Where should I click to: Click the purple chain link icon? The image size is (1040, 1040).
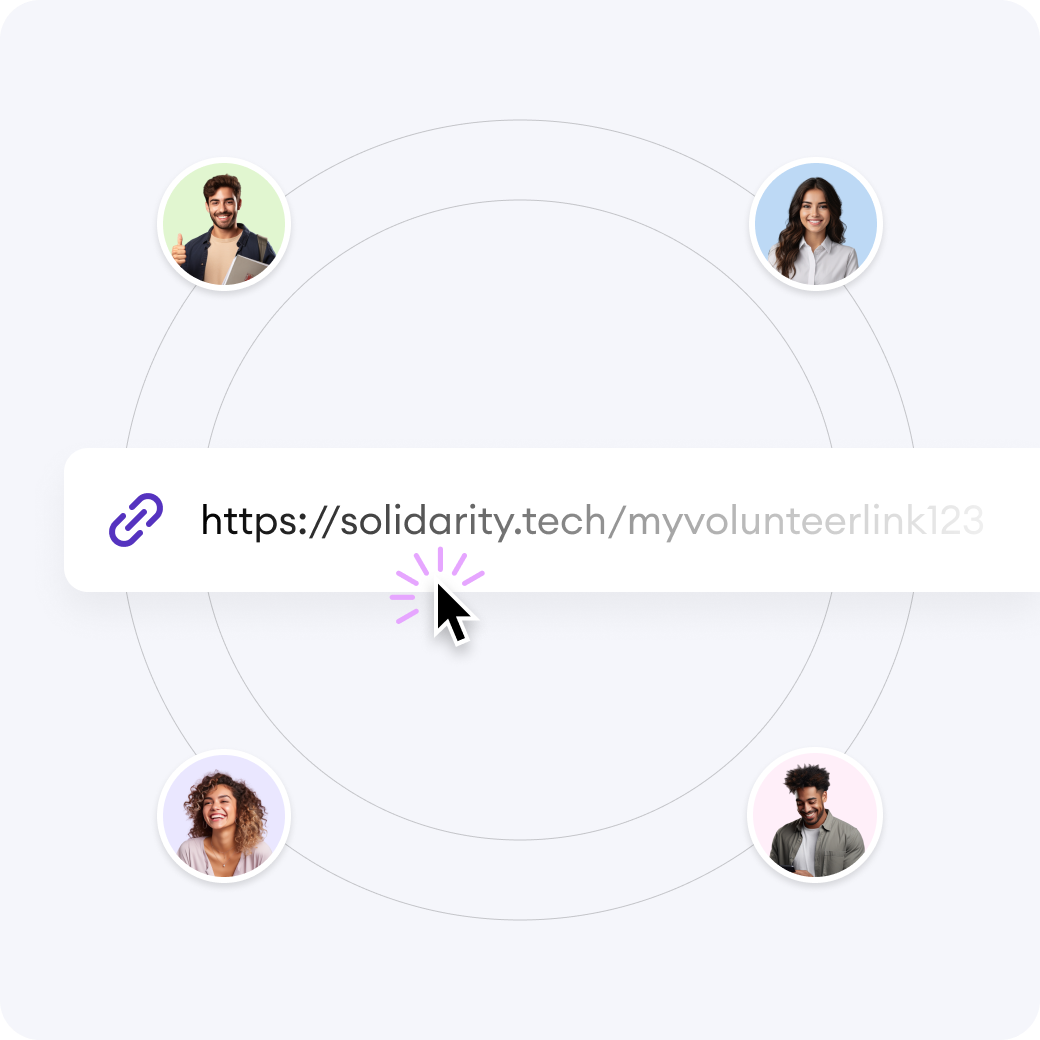click(136, 520)
